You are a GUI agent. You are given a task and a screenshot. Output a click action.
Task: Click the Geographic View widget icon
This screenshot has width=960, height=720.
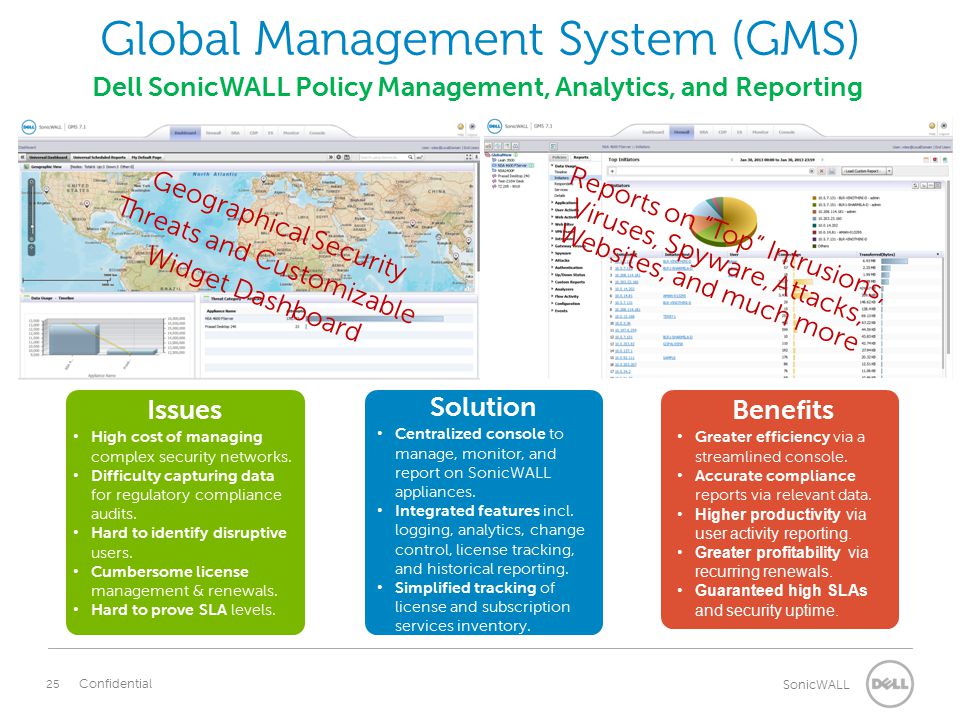26,166
